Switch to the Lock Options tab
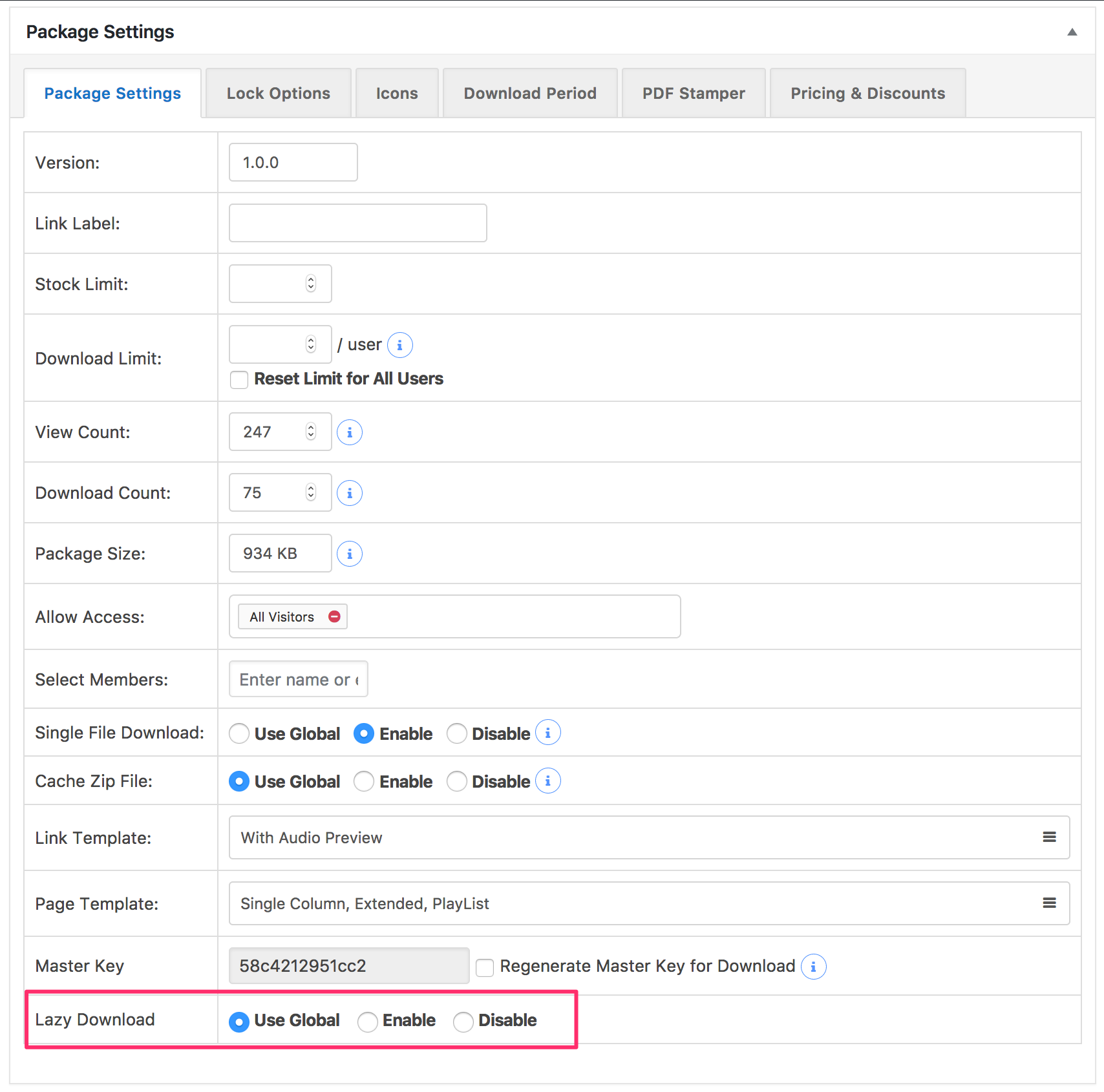 278,94
